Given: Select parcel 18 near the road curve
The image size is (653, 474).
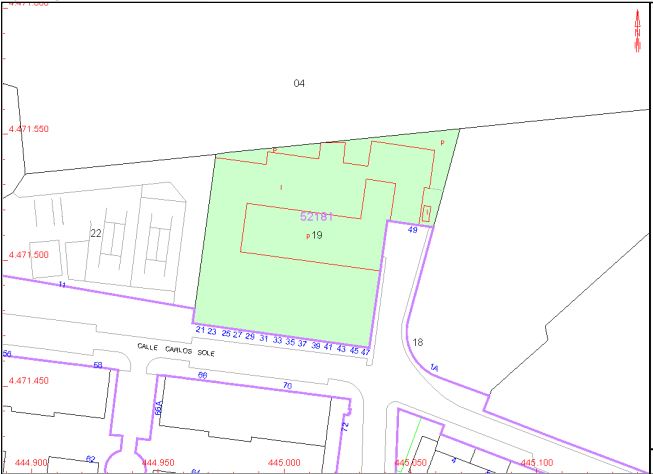Looking at the screenshot, I should 418,342.
